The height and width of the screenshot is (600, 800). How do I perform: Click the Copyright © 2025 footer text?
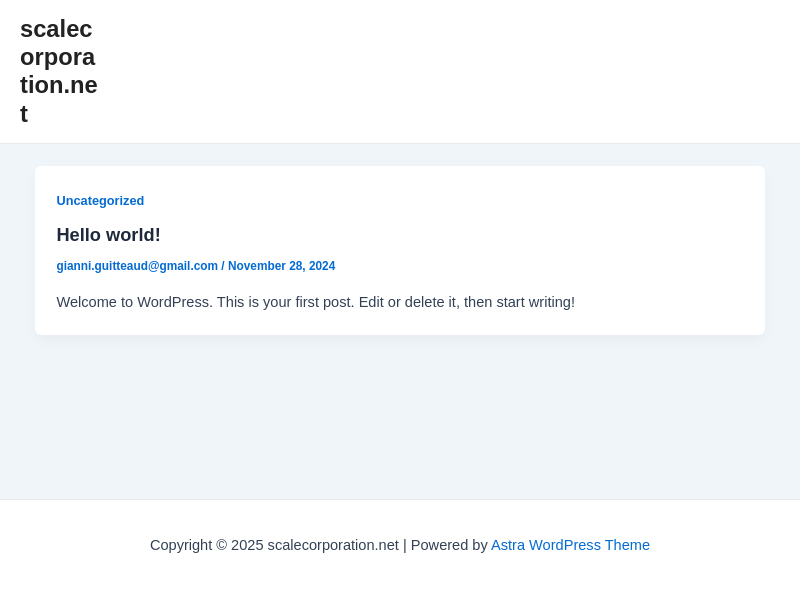point(206,545)
